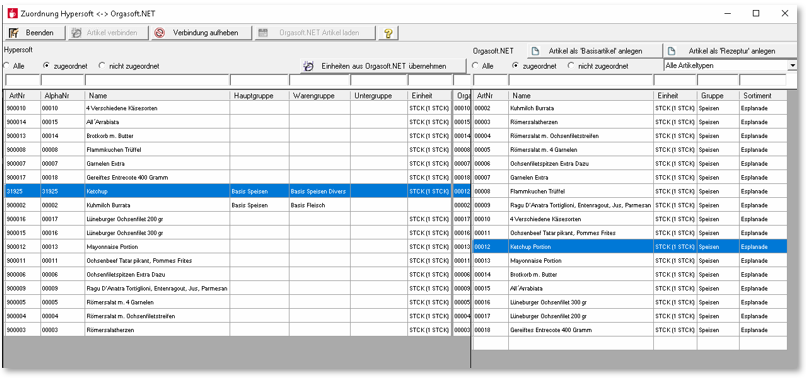Click Artikel als 'Rezeptur' anlegen button
Image resolution: width=806 pixels, height=380 pixels.
click(729, 51)
